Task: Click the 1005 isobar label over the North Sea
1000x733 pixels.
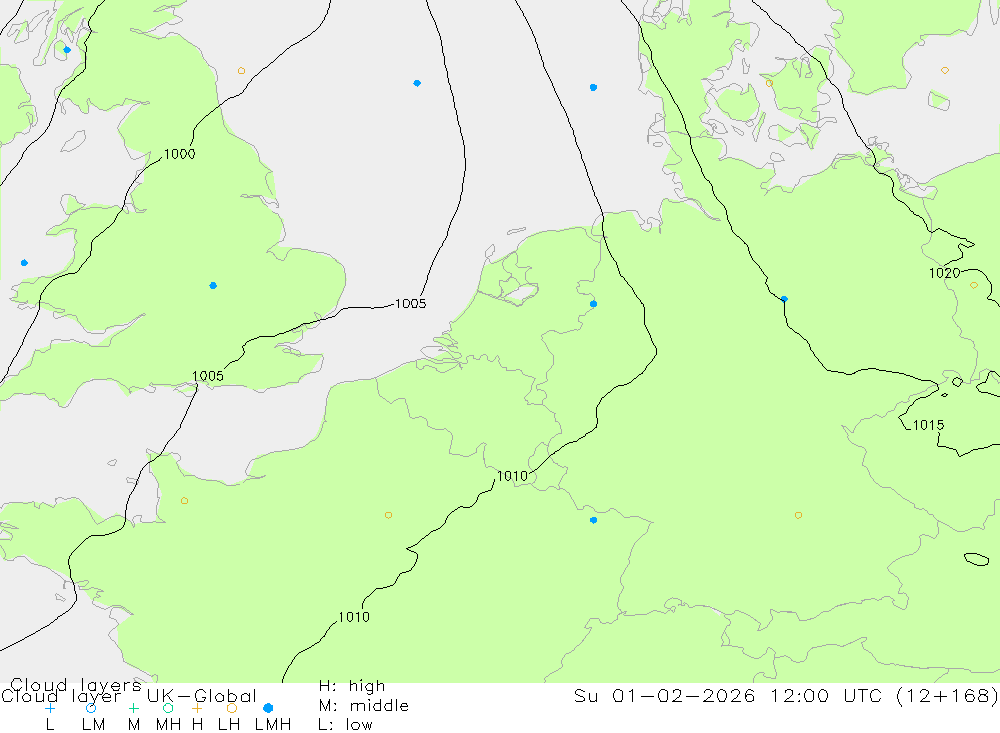Action: pos(410,304)
